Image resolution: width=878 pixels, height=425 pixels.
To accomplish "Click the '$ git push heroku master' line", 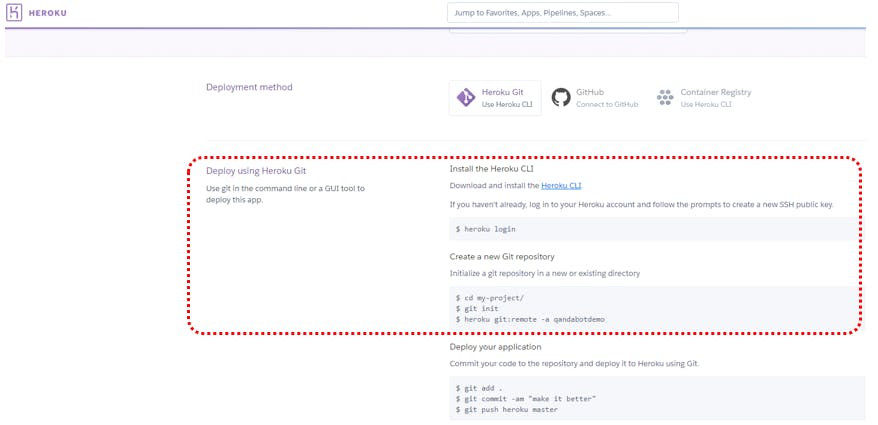I will [x=507, y=409].
